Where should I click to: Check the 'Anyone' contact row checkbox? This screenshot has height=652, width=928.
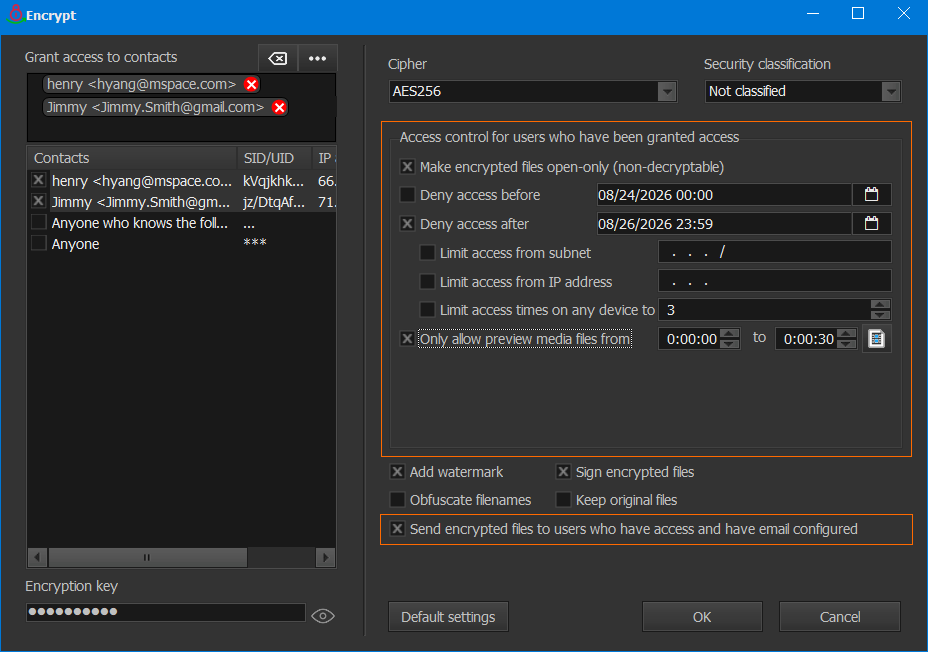point(38,243)
